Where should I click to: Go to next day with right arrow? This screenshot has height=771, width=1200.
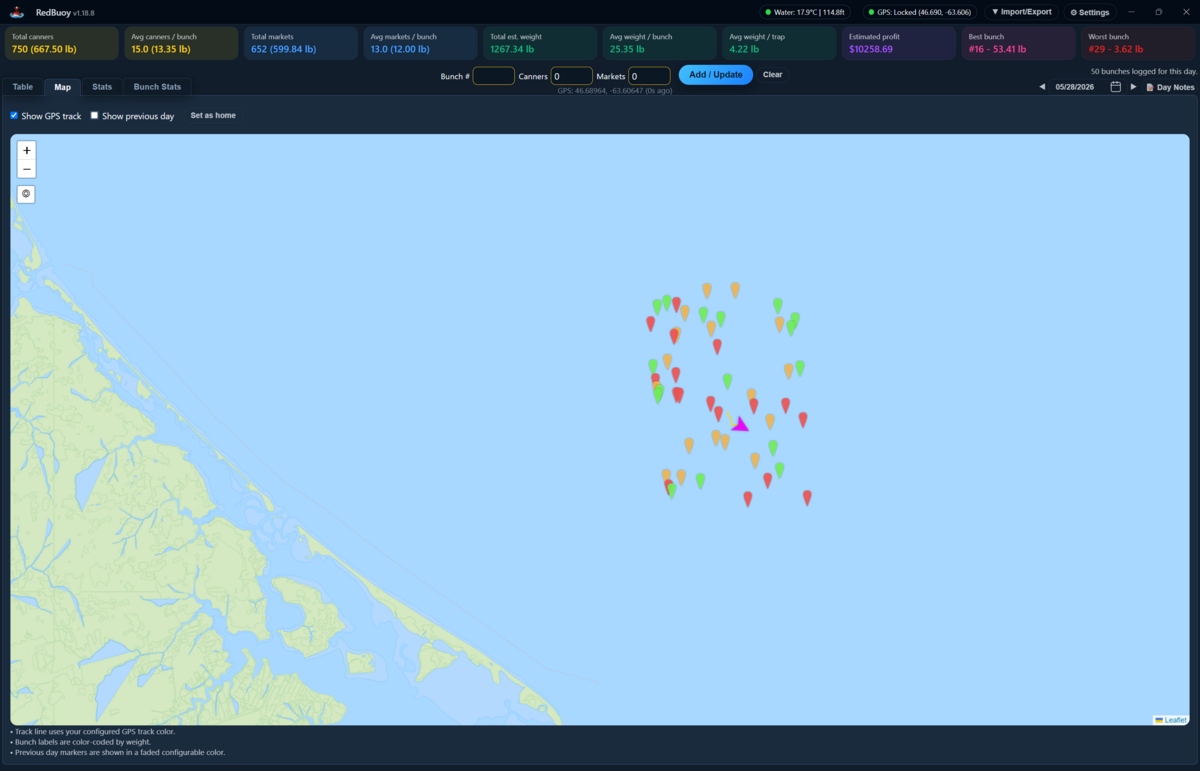(x=1133, y=87)
